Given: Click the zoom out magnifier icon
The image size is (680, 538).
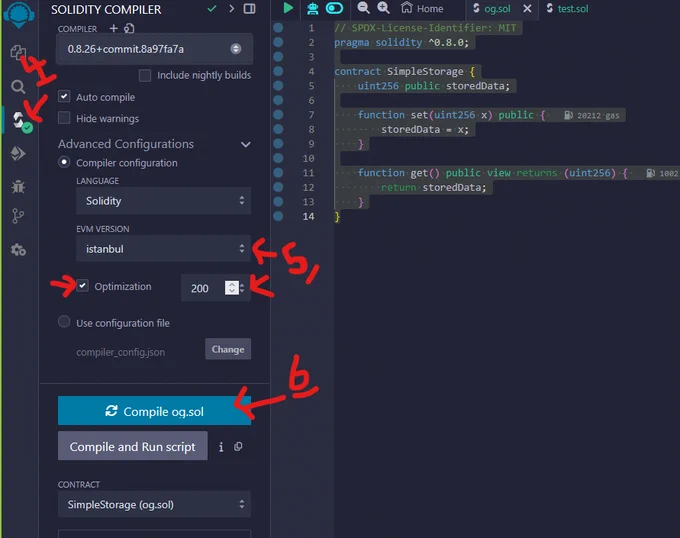Looking at the screenshot, I should (x=363, y=8).
